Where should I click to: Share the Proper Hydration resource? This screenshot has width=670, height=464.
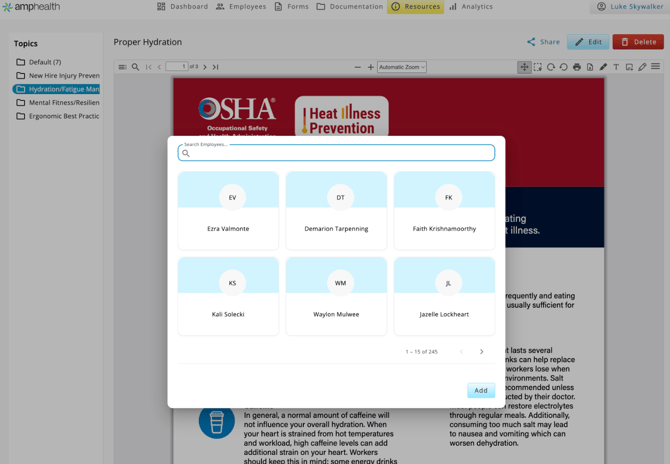(543, 42)
